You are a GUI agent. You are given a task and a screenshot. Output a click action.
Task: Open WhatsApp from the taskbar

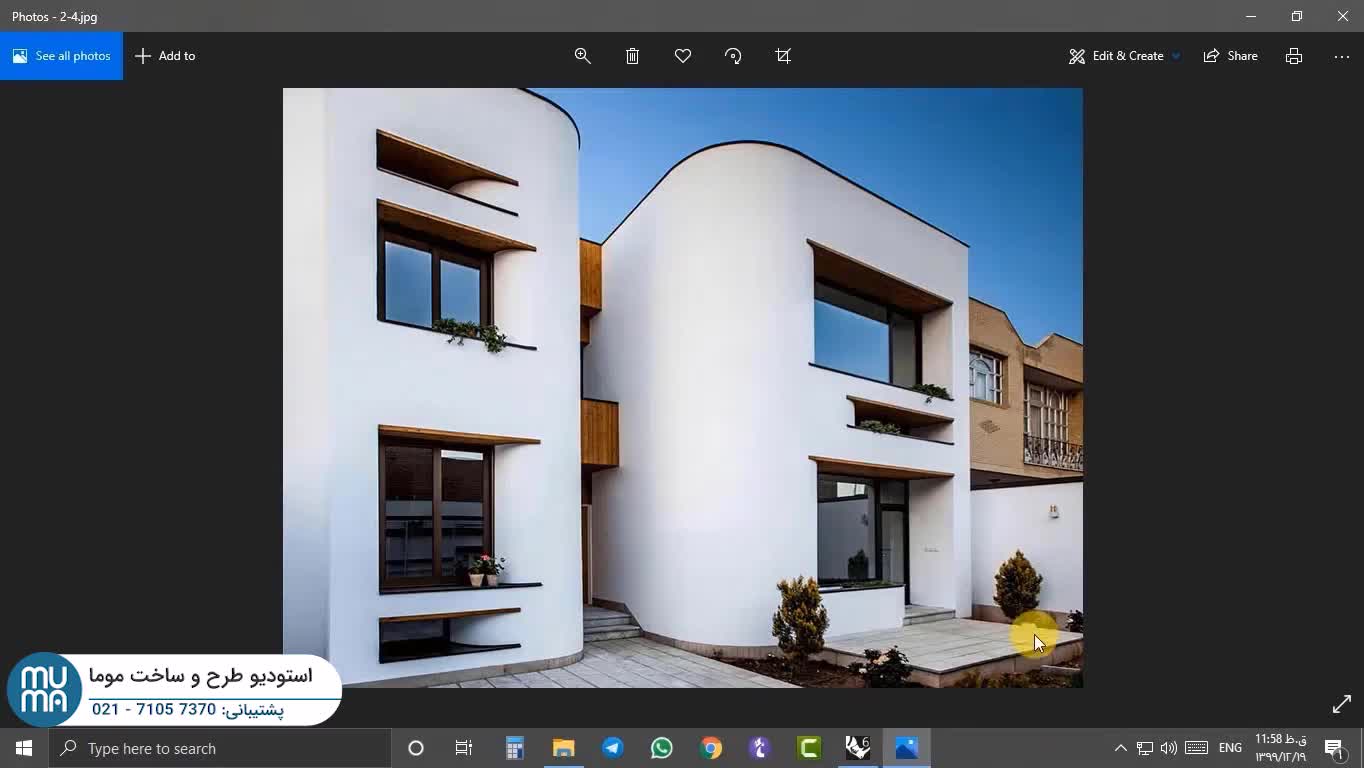(661, 748)
